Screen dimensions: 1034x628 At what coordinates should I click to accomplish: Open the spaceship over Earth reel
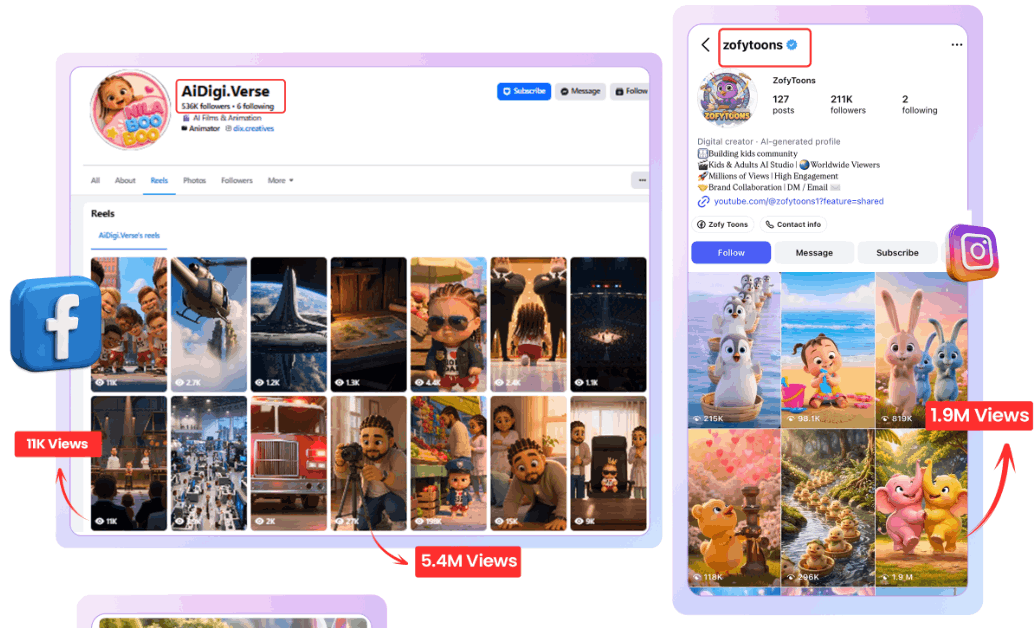289,325
